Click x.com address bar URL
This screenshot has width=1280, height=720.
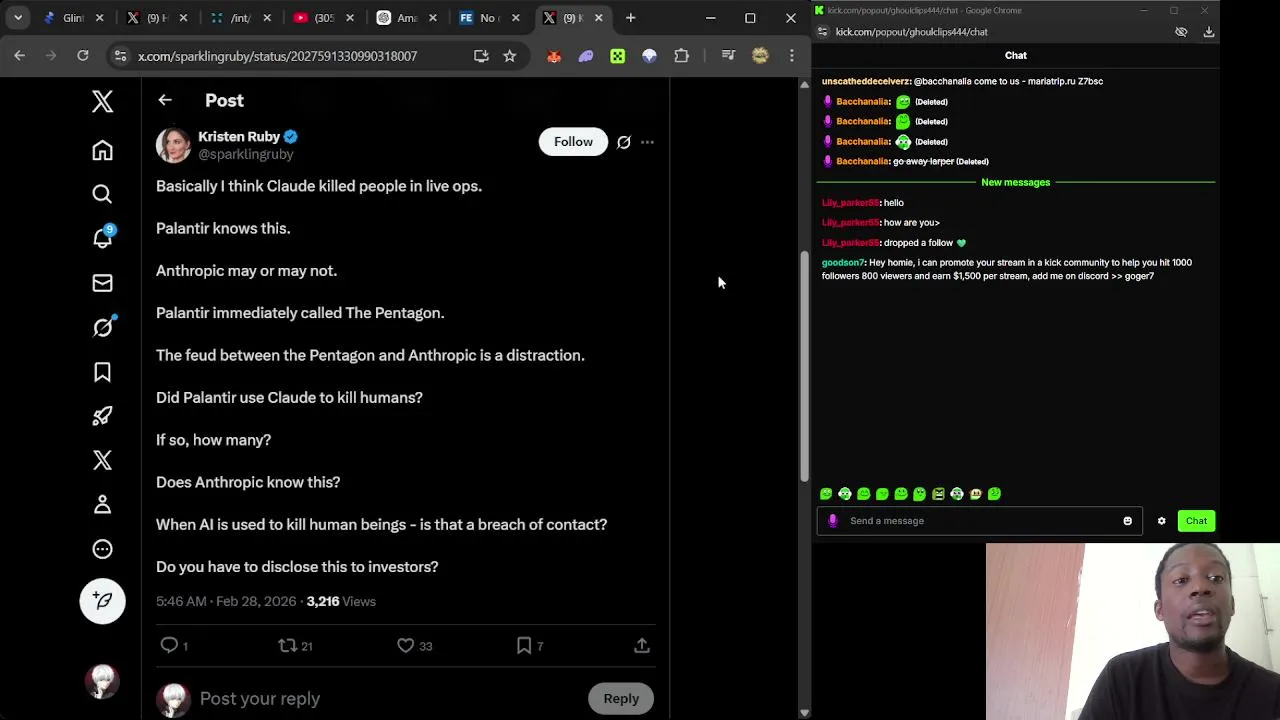tap(277, 56)
